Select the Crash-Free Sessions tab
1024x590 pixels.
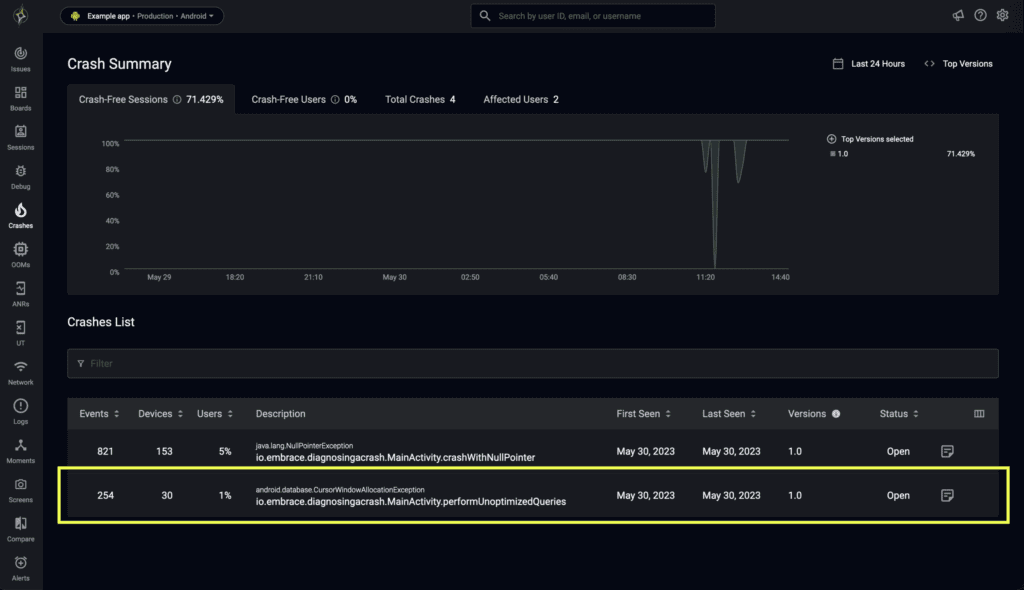151,100
